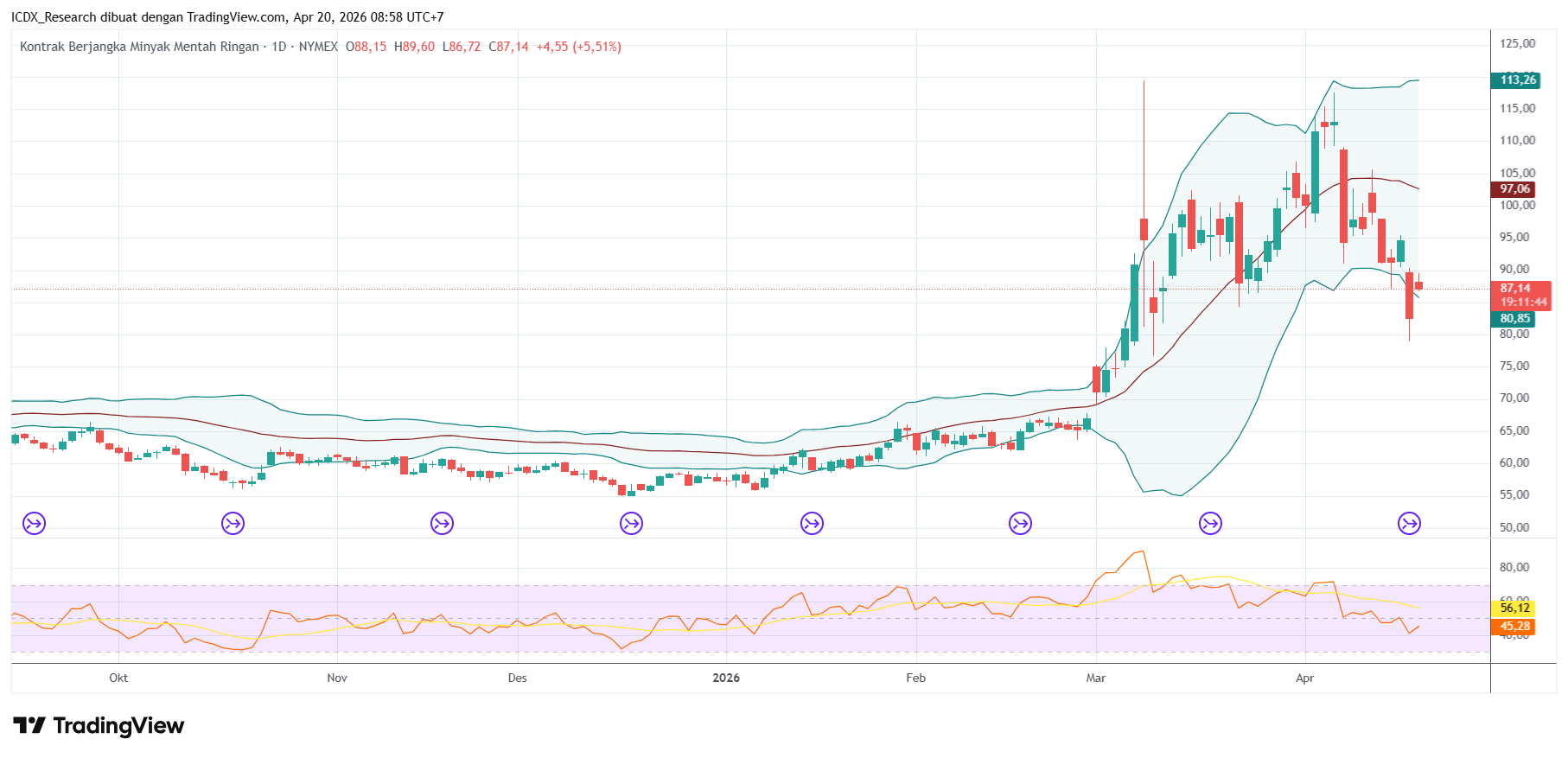
Task: Click the current price label 87,14
Action: click(x=1515, y=289)
